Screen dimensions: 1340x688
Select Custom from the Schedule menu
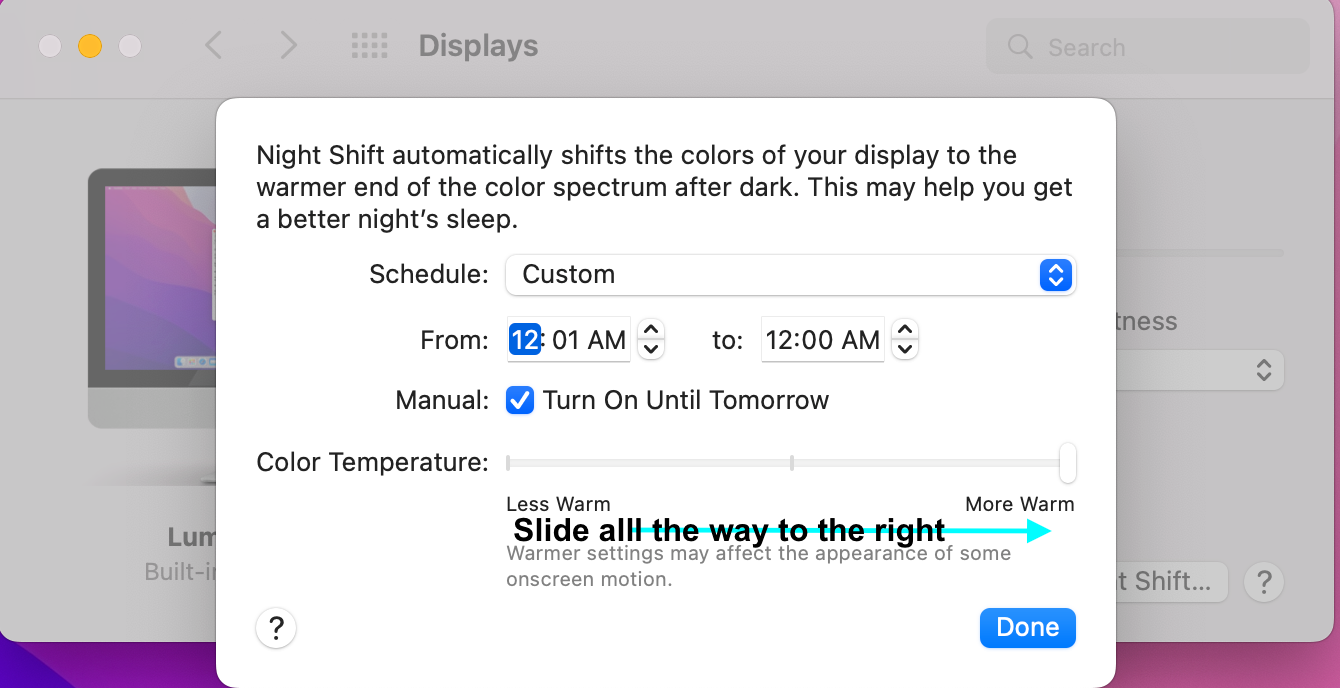567,275
